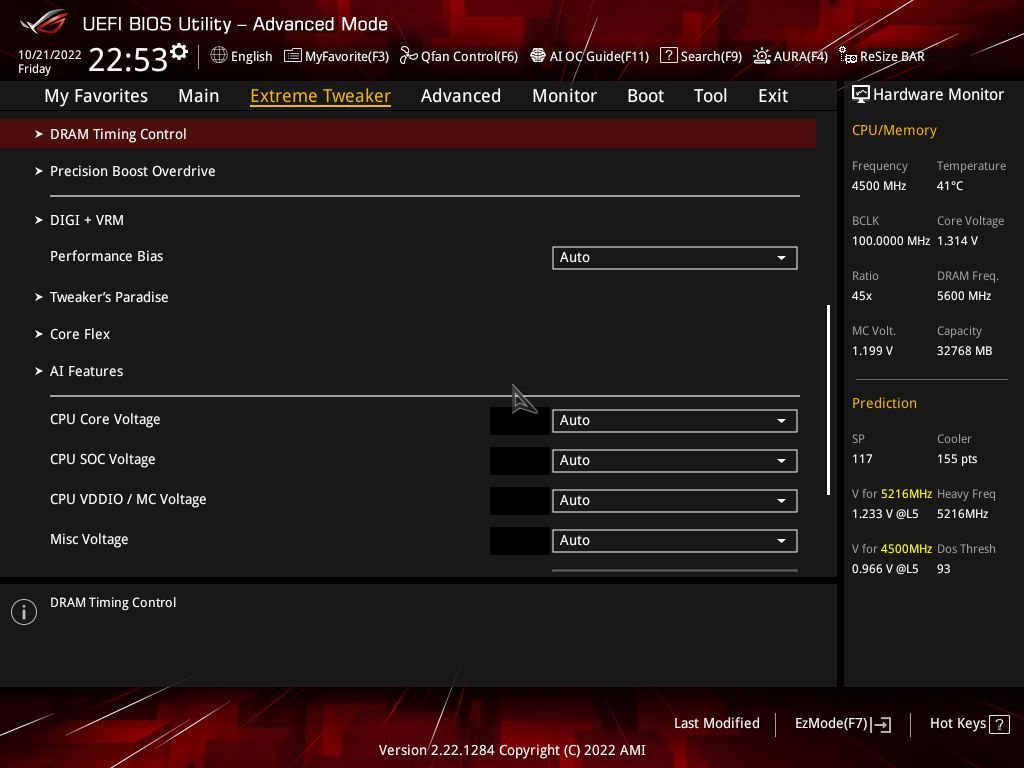Select the Extreme Tweaker tab
1024x768 pixels.
click(321, 96)
